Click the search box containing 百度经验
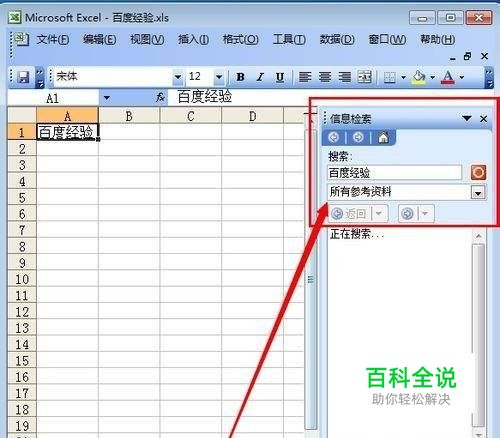Screen dimensions: 500x438 coord(395,173)
